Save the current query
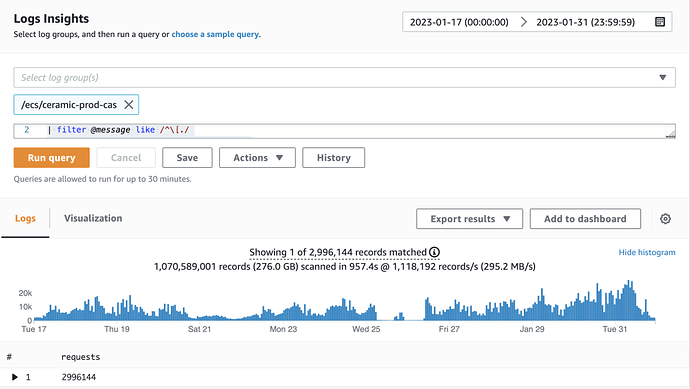 pyautogui.click(x=187, y=158)
